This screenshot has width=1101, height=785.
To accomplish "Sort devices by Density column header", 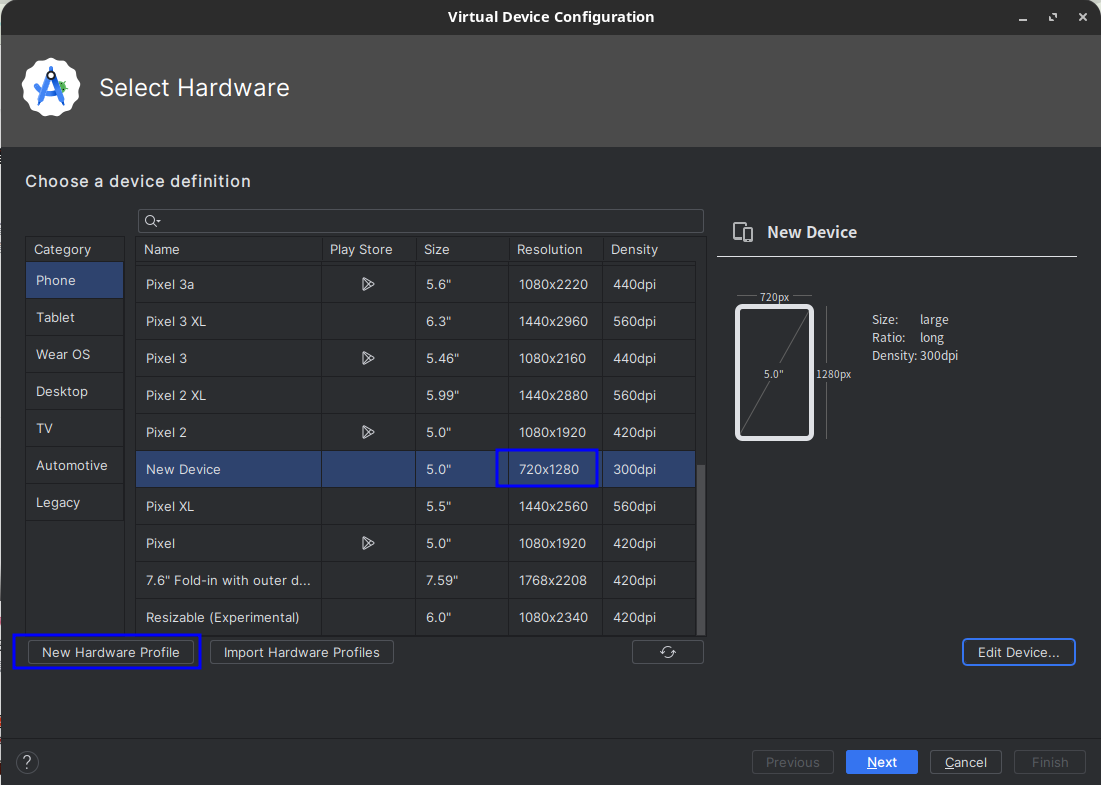I will (x=635, y=249).
